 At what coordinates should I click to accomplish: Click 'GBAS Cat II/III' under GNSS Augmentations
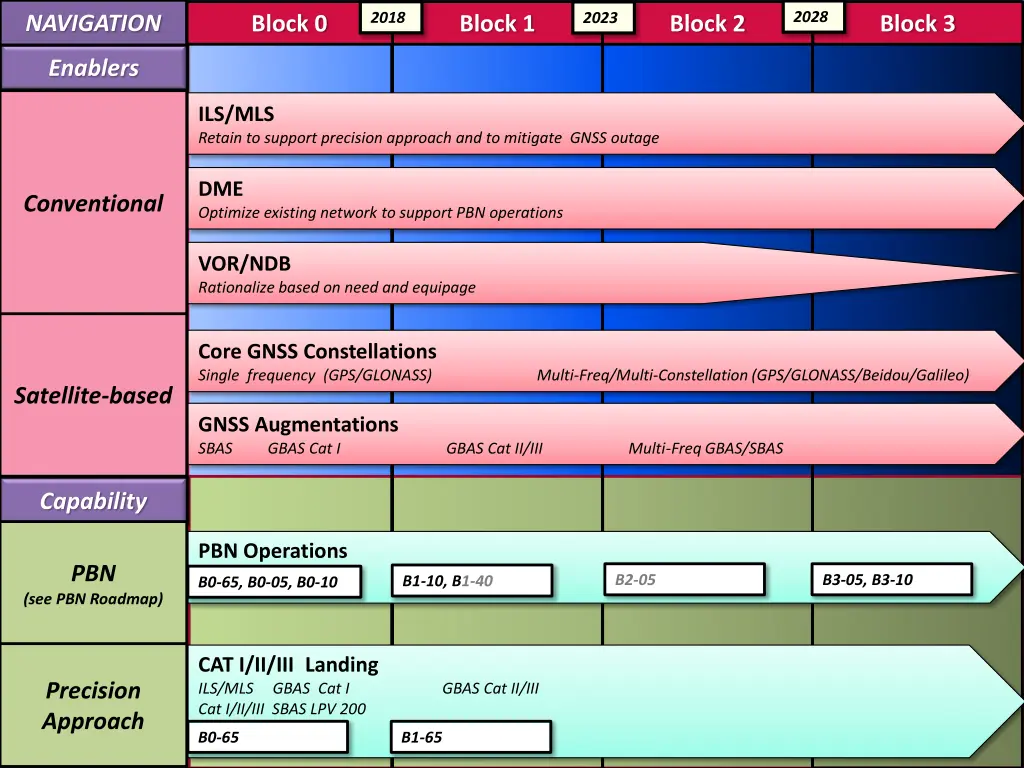coord(494,448)
